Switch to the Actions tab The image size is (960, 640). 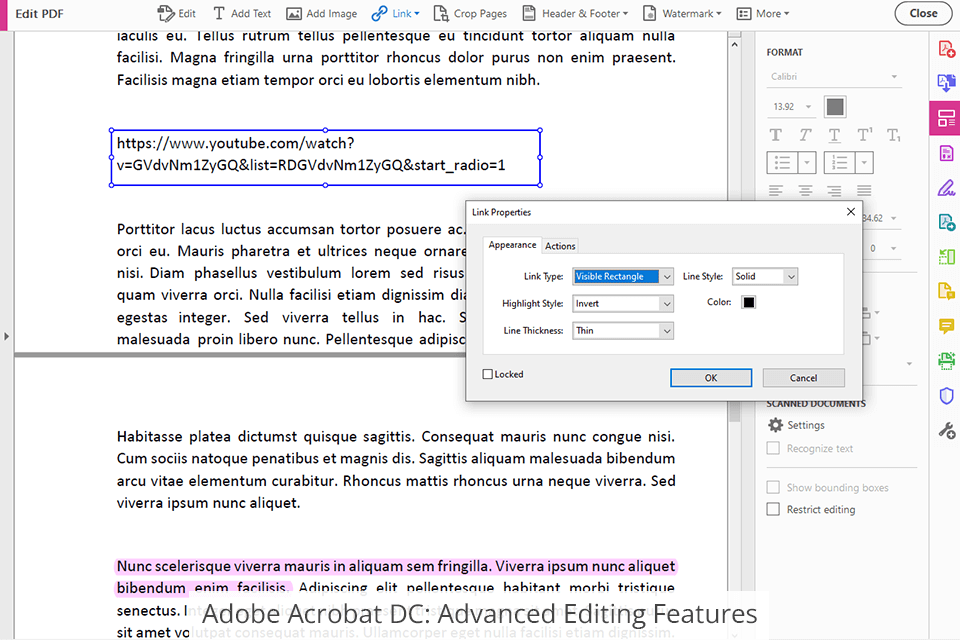click(x=560, y=246)
